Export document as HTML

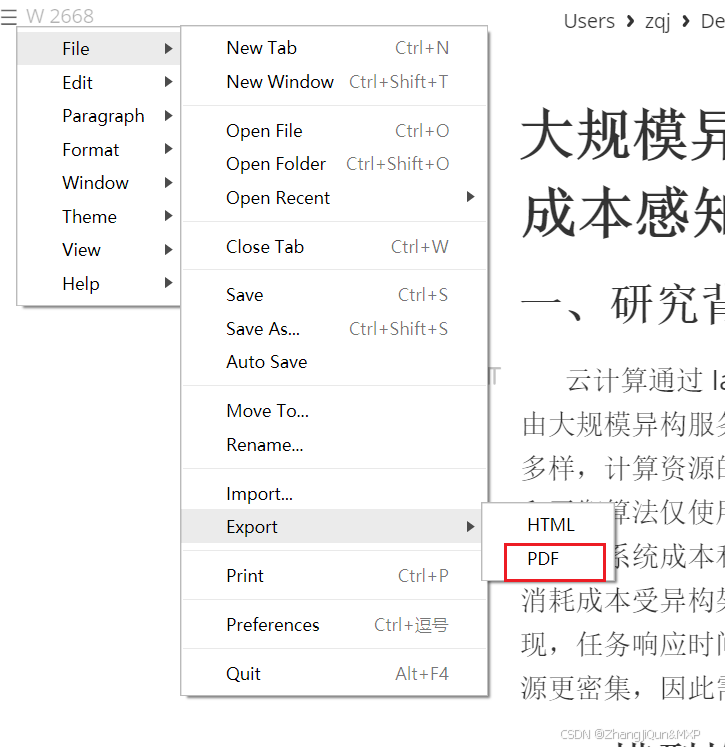click(548, 525)
